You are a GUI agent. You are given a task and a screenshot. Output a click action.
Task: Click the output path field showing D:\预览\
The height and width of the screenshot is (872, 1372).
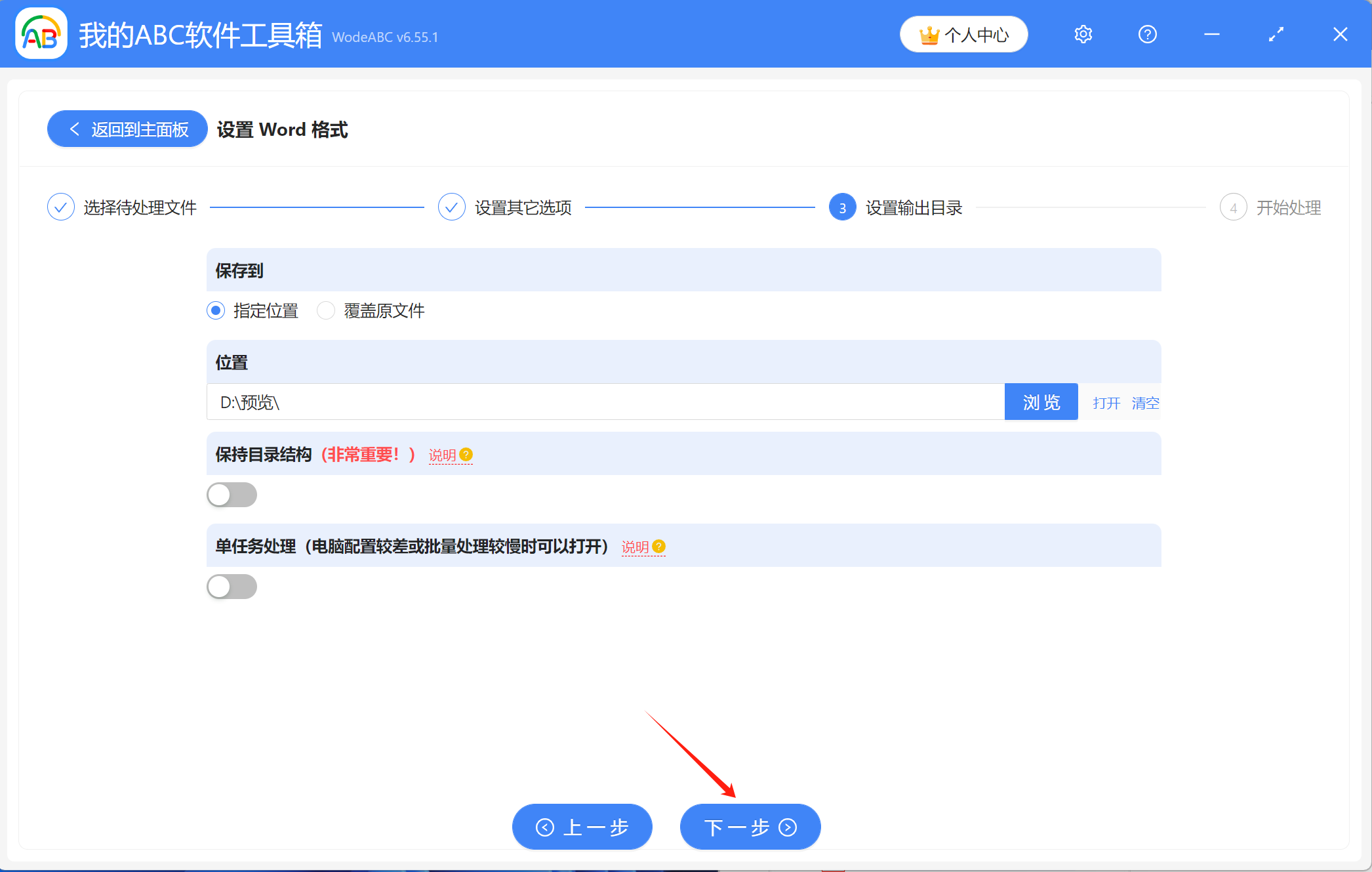(x=590, y=402)
